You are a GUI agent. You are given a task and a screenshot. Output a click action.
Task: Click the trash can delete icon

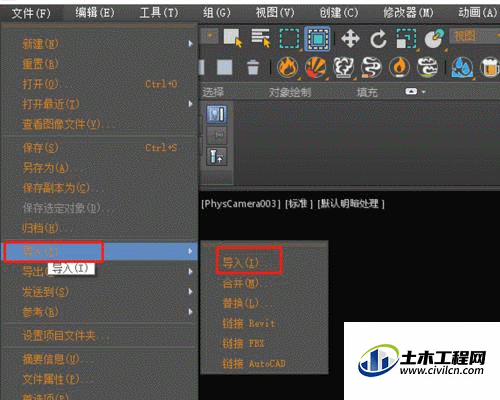[253, 67]
